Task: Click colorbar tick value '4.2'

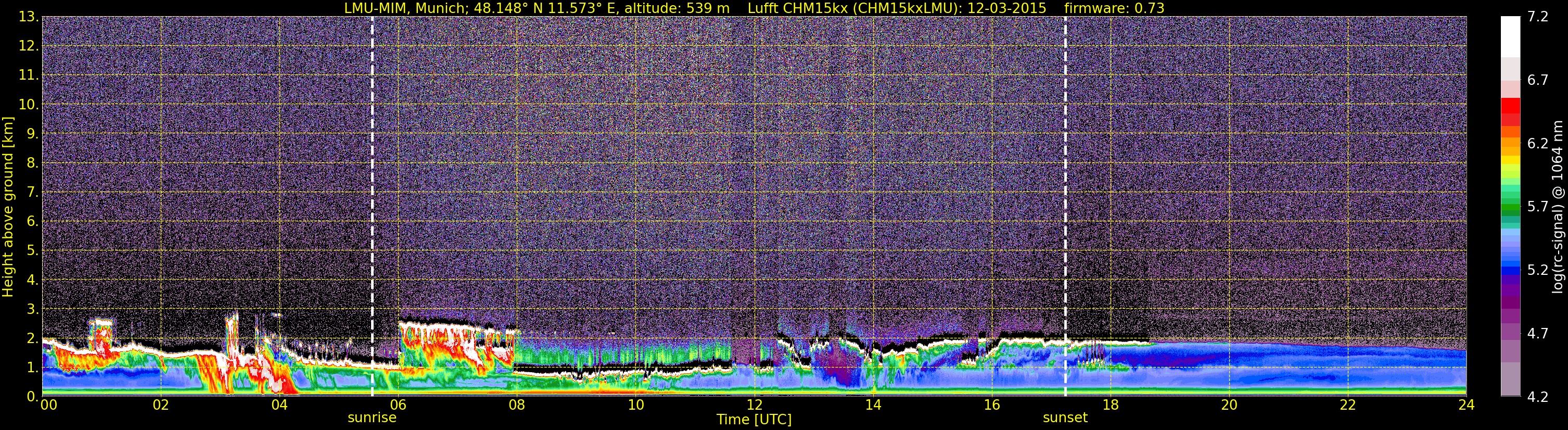Action: point(1538,397)
